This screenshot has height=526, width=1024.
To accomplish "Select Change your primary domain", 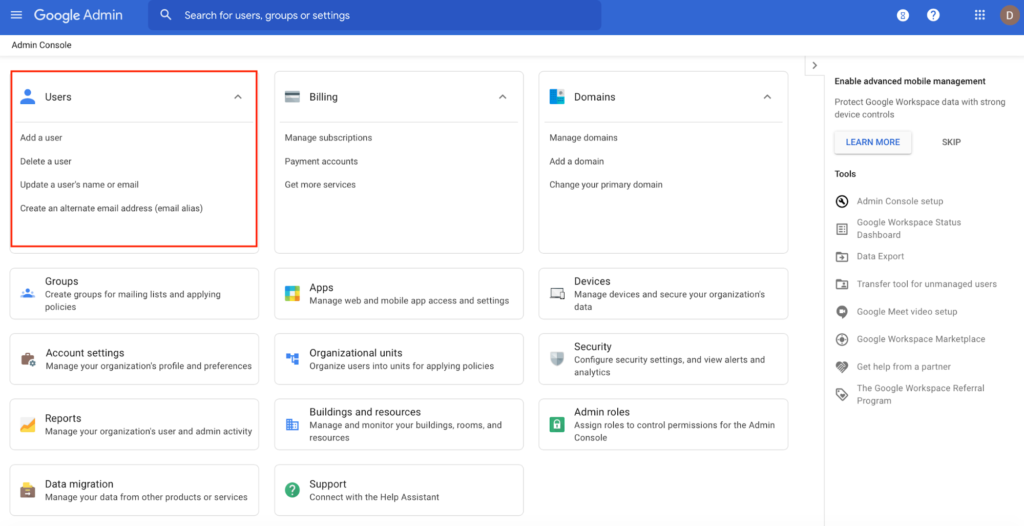I will point(605,185).
